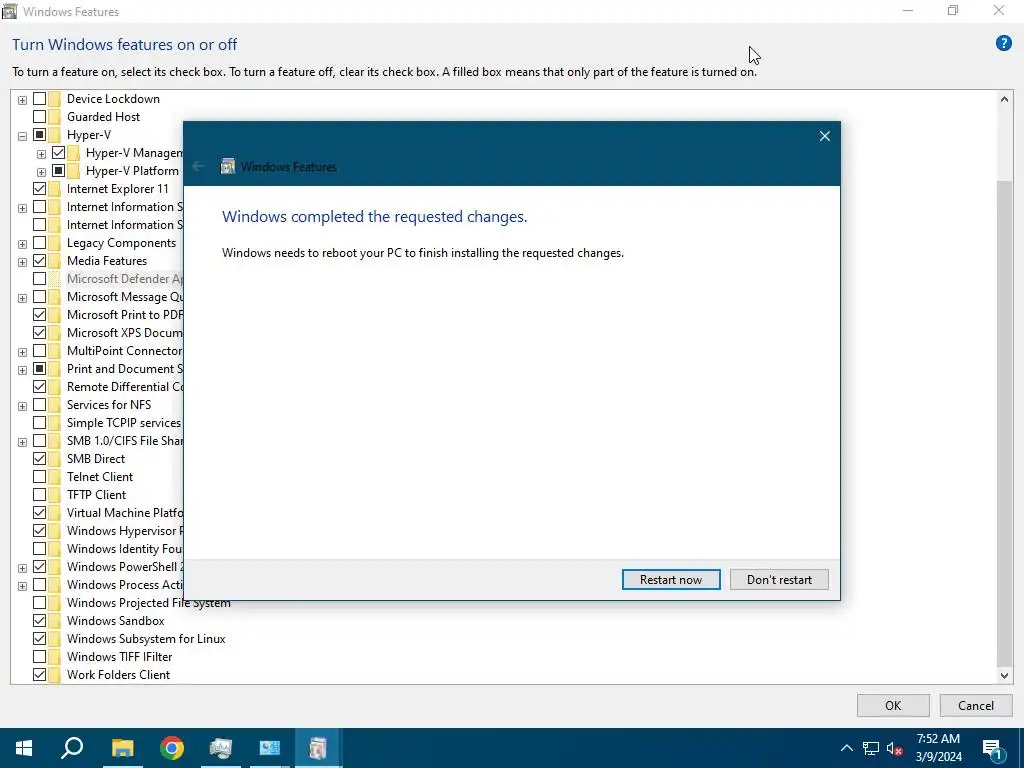Launch Google Chrome from taskbar
Screen dimensions: 1024x768
[172, 748]
